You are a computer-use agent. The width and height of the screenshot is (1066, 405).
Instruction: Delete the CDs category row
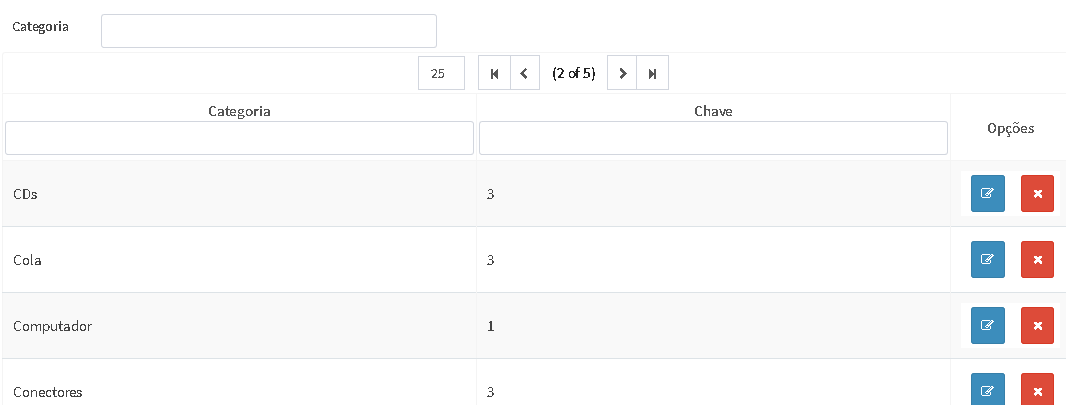1037,194
